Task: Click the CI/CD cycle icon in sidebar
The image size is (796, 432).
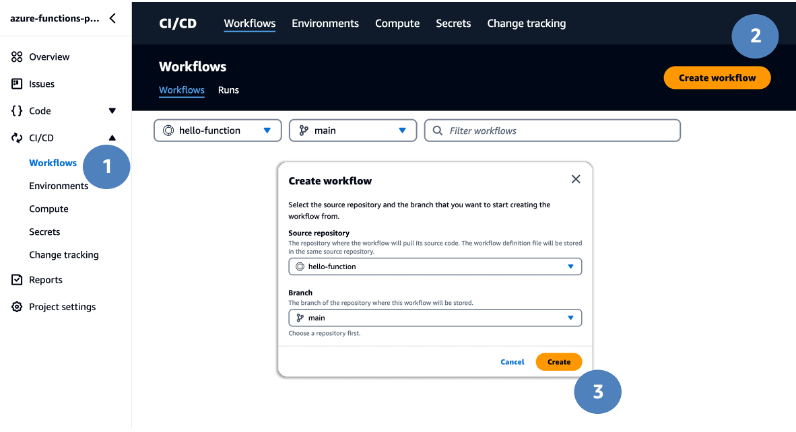Action: [17, 138]
